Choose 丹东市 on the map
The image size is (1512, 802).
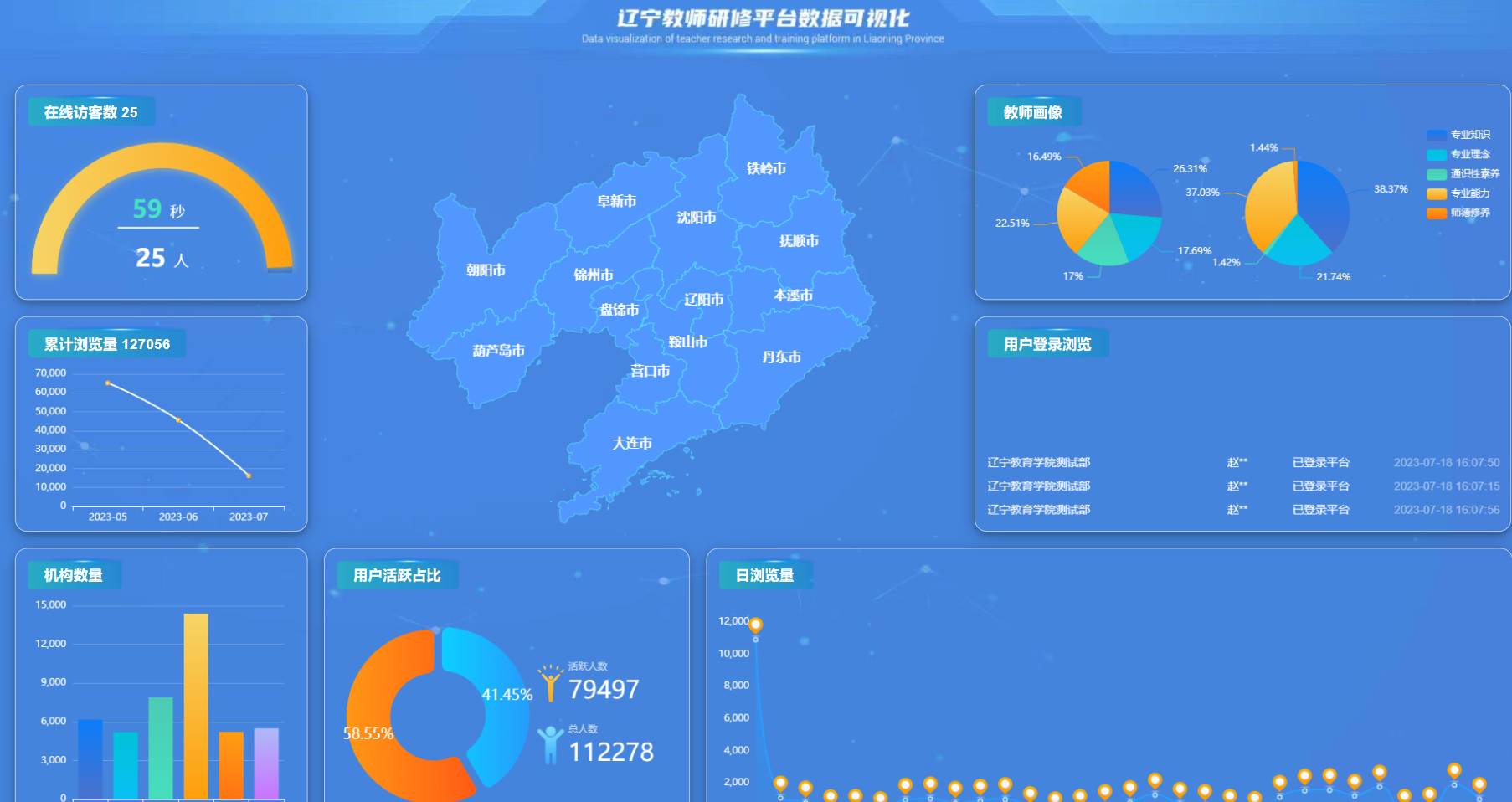click(781, 357)
